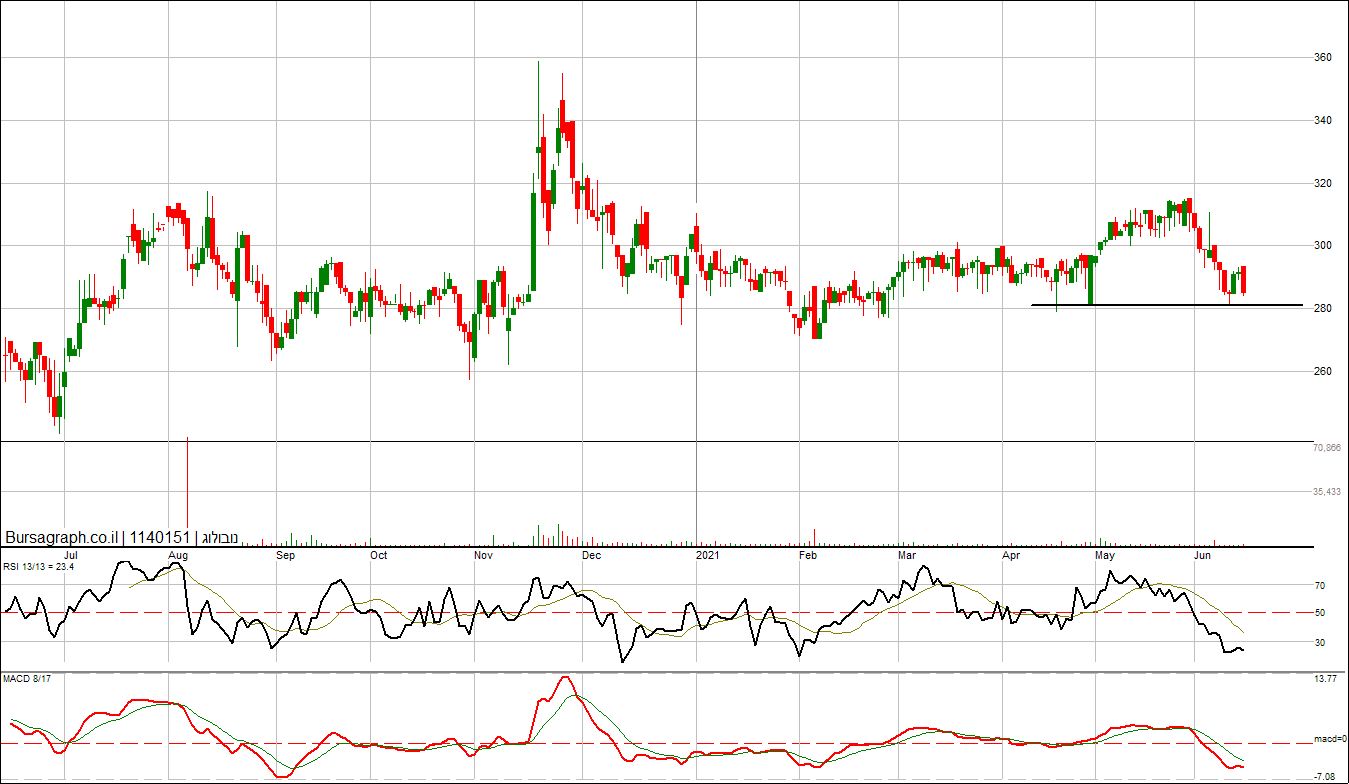The width and height of the screenshot is (1349, 784).
Task: Click the MACD 8/17 indicator label
Action: point(25,680)
